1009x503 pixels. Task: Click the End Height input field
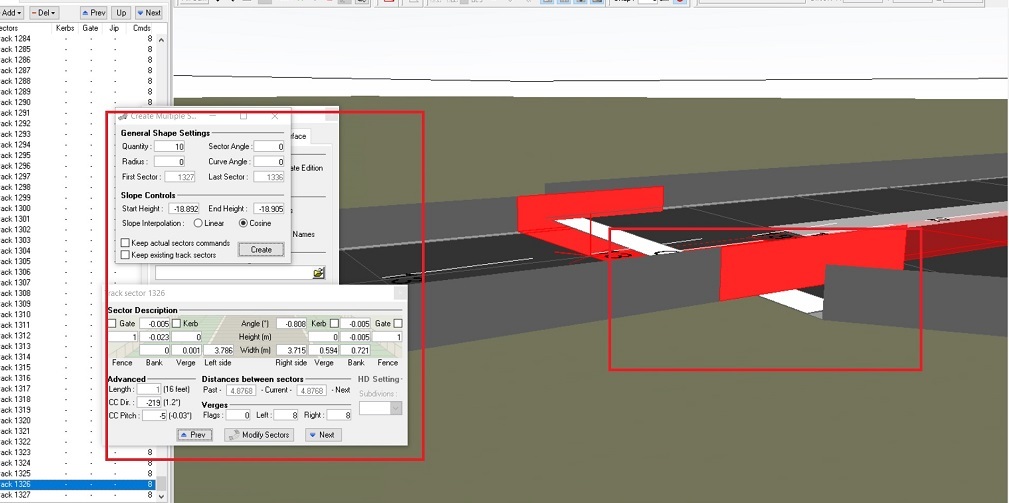(269, 209)
